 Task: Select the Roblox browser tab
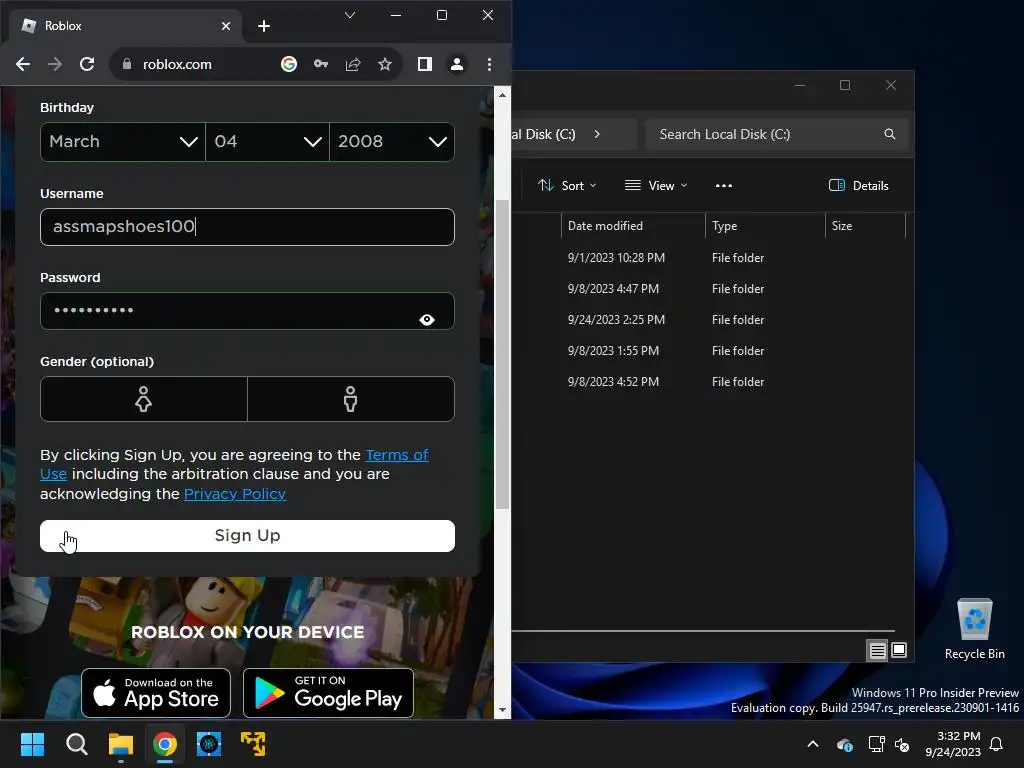(x=124, y=26)
